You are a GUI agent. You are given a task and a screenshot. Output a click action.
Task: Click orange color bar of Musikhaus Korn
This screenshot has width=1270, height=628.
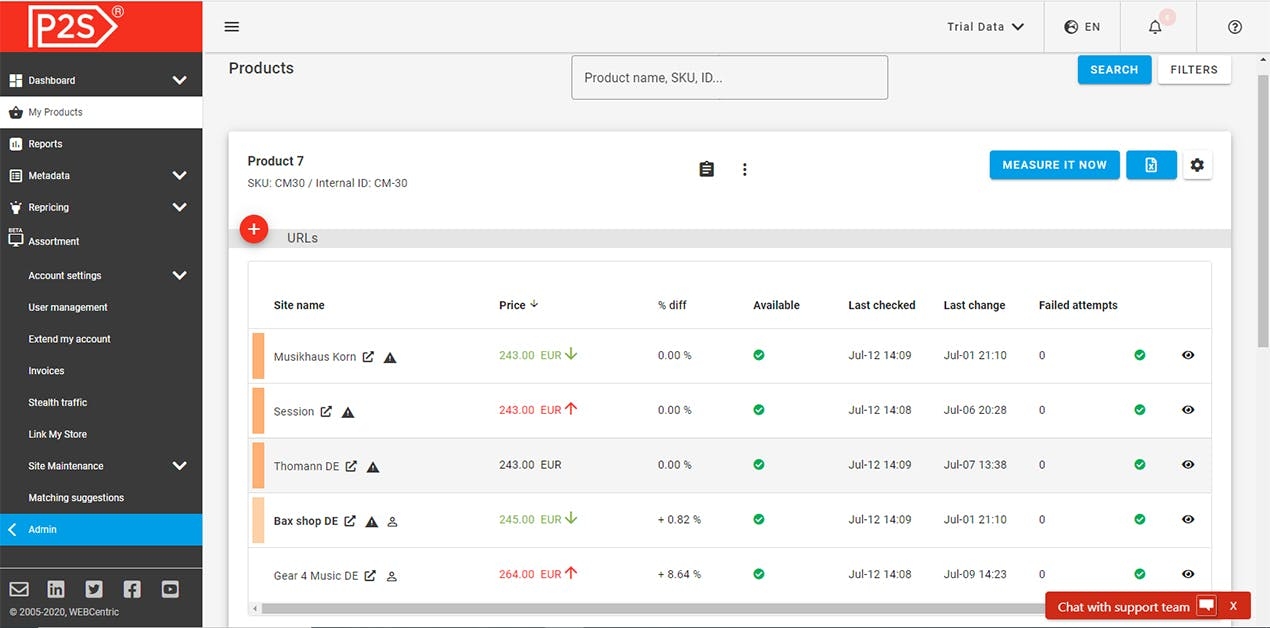point(258,356)
